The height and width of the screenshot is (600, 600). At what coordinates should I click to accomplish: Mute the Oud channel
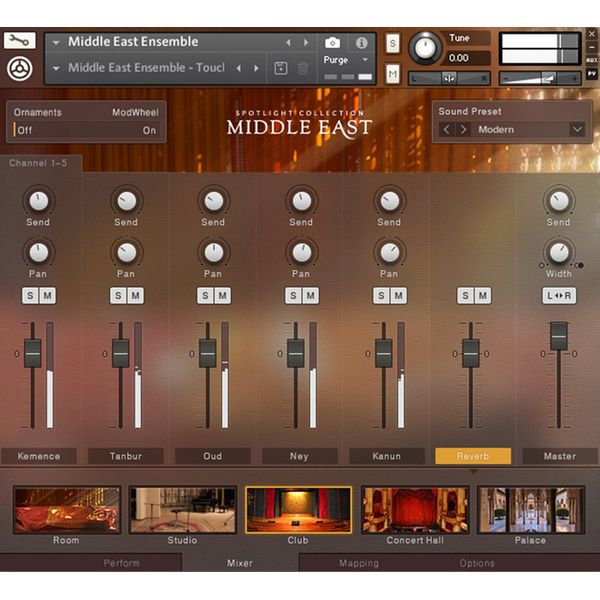click(x=223, y=296)
